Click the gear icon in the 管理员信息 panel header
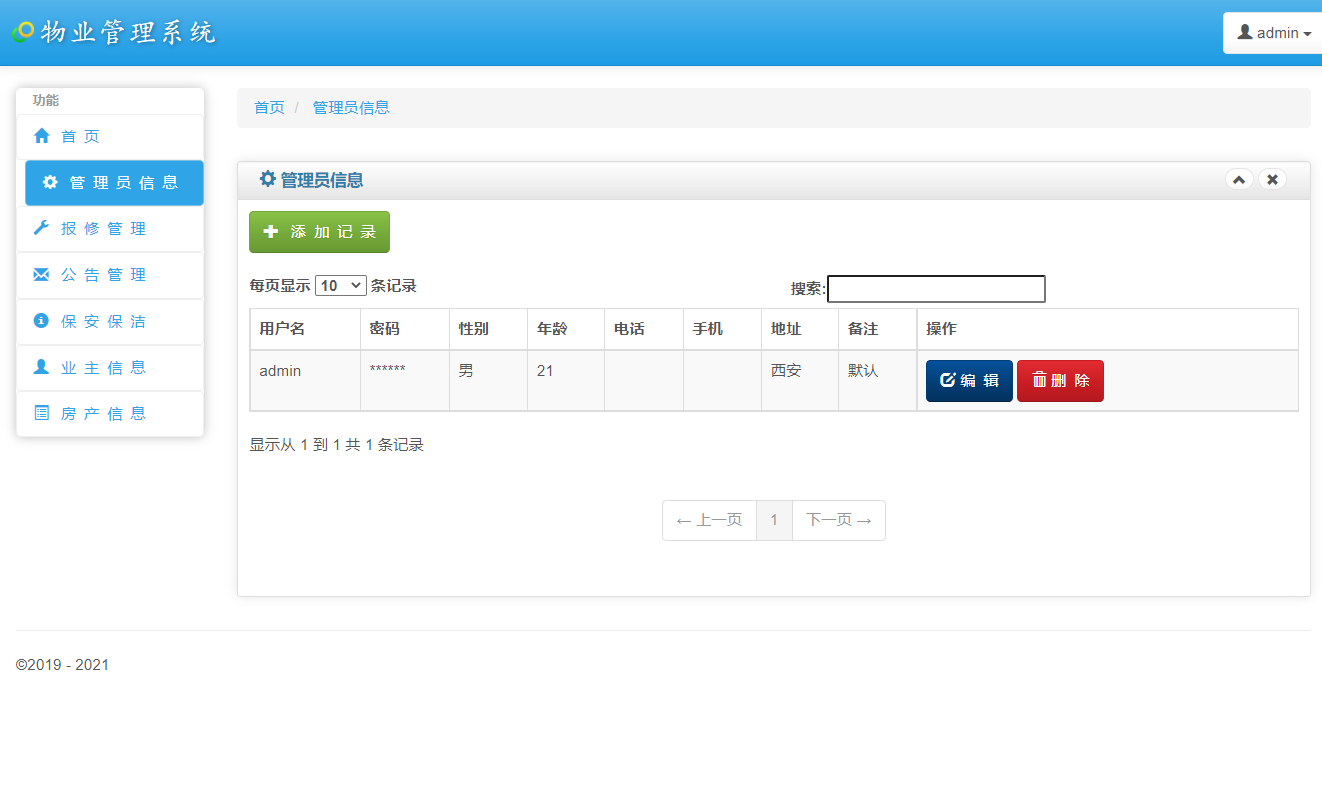Viewport: 1322px width, 788px height. click(267, 179)
